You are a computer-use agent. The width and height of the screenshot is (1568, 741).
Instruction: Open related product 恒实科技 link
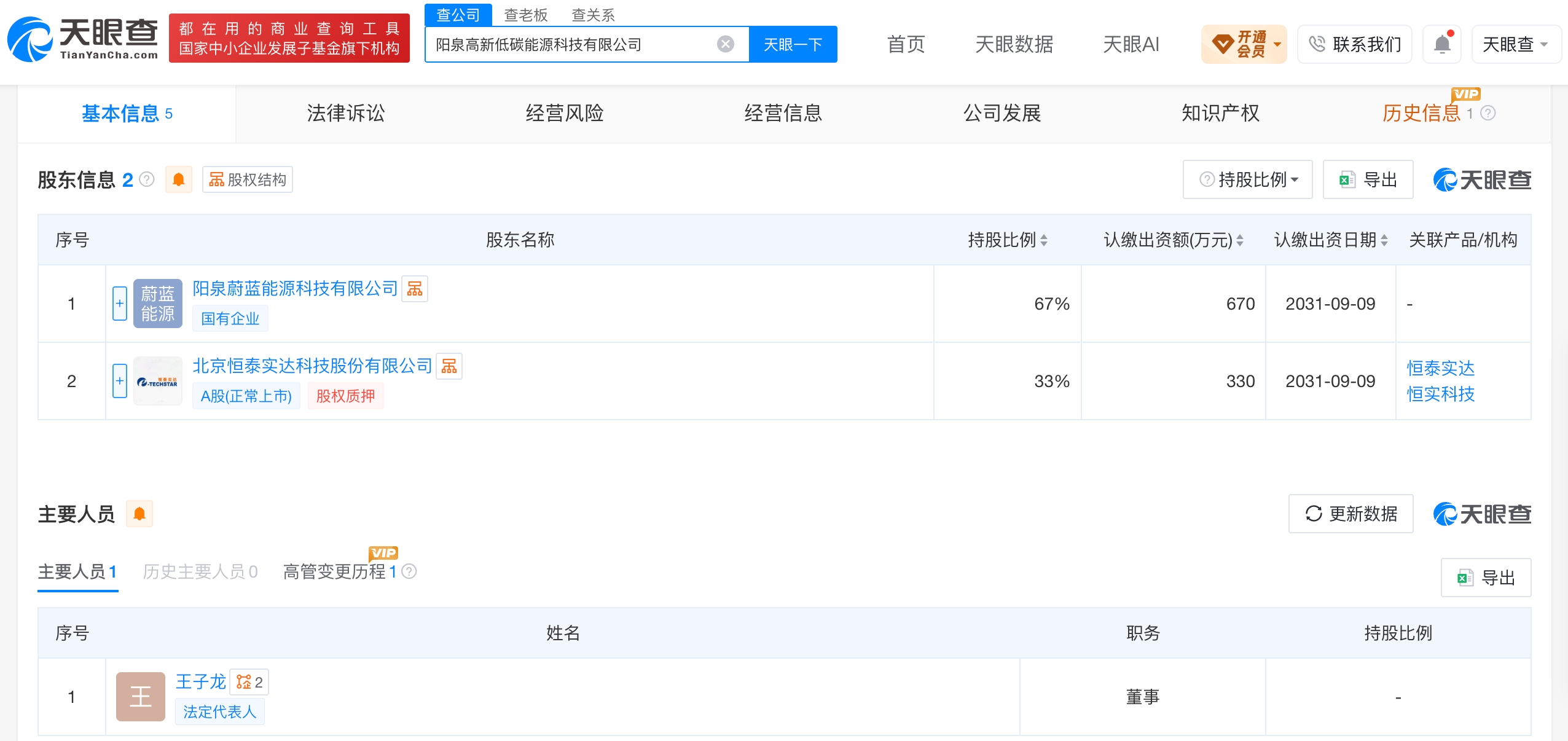point(1441,394)
